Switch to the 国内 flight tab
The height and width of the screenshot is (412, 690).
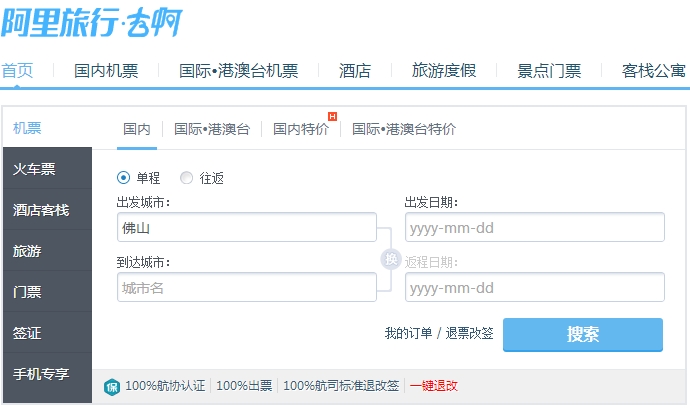click(137, 129)
